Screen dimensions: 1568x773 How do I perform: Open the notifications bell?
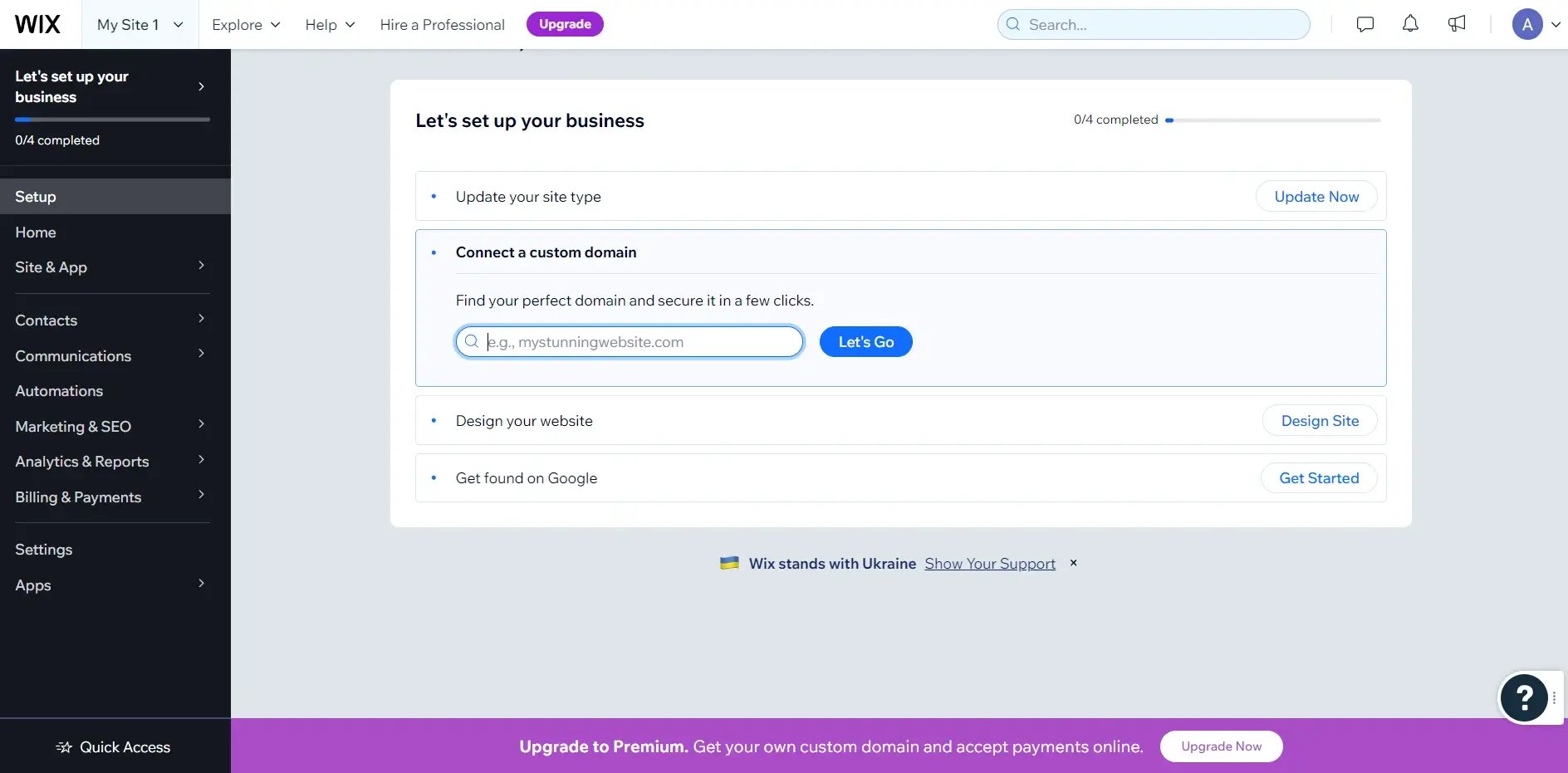click(1410, 24)
